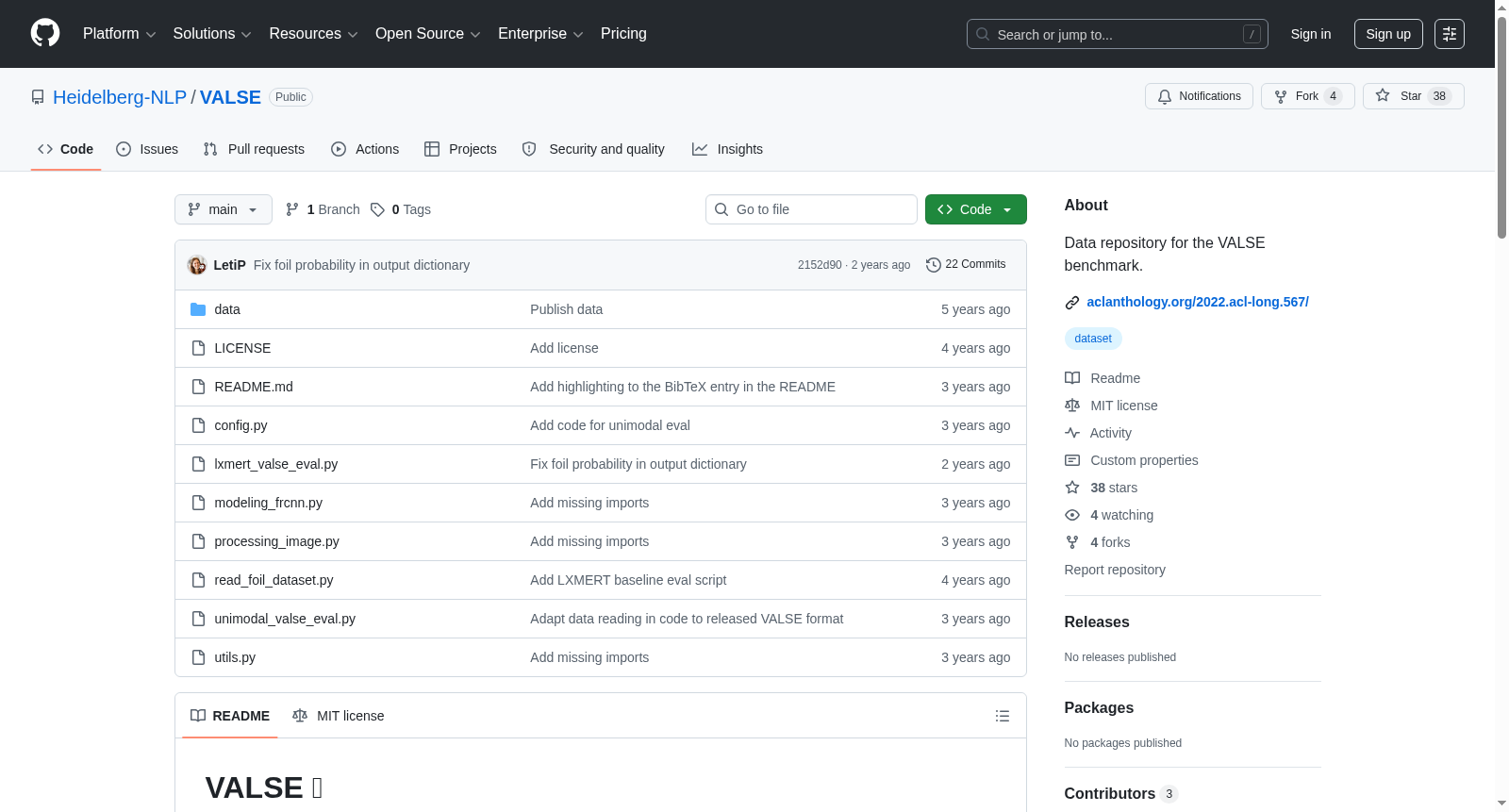The width and height of the screenshot is (1509, 812).
Task: Expand the Enterprise menu
Action: (540, 34)
